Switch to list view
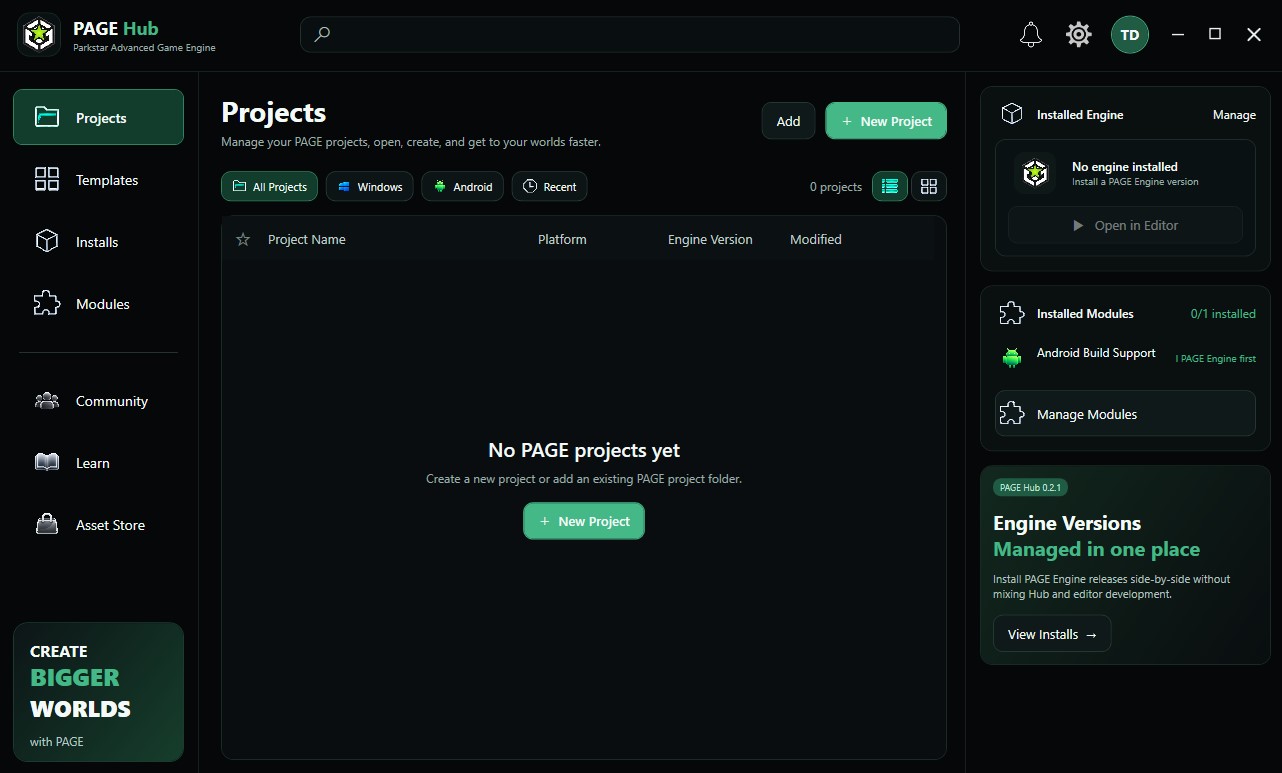 point(890,187)
